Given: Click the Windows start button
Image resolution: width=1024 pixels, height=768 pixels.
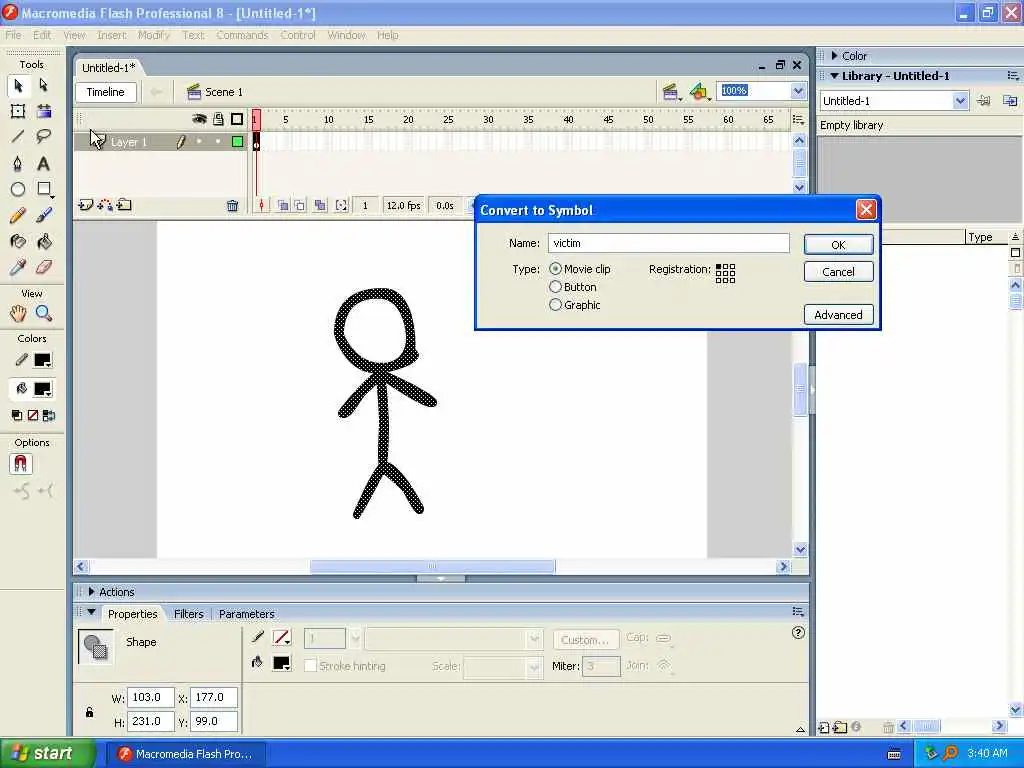Looking at the screenshot, I should [x=47, y=754].
